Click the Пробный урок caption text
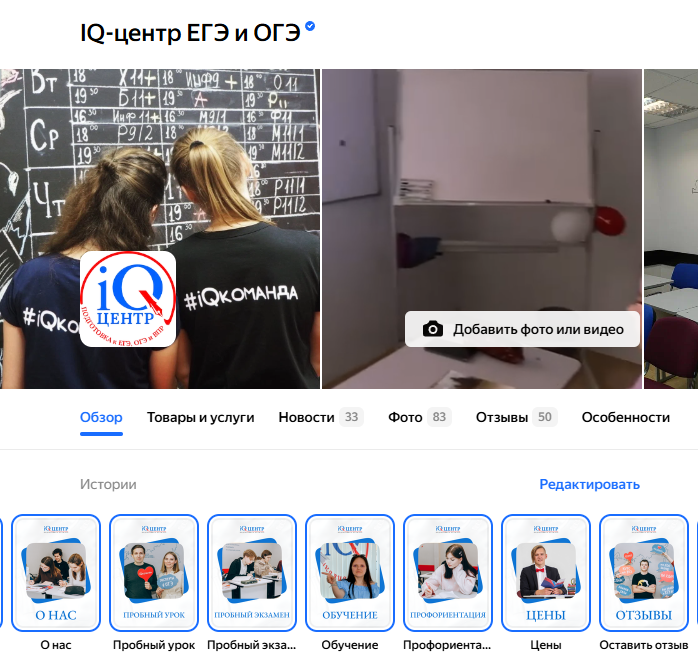698x671 pixels. pos(154,645)
